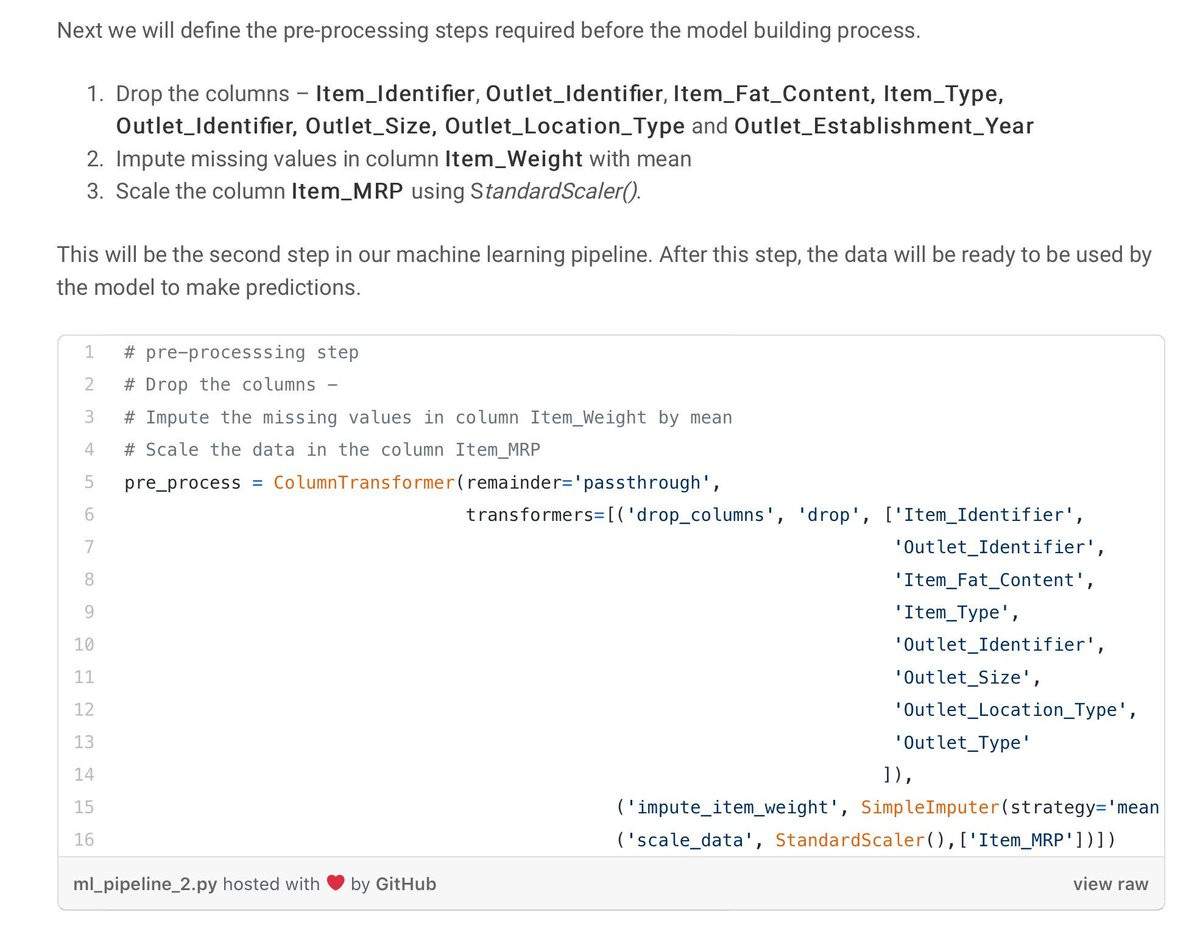
Task: Select line number 9 in the gutter
Action: 89,612
